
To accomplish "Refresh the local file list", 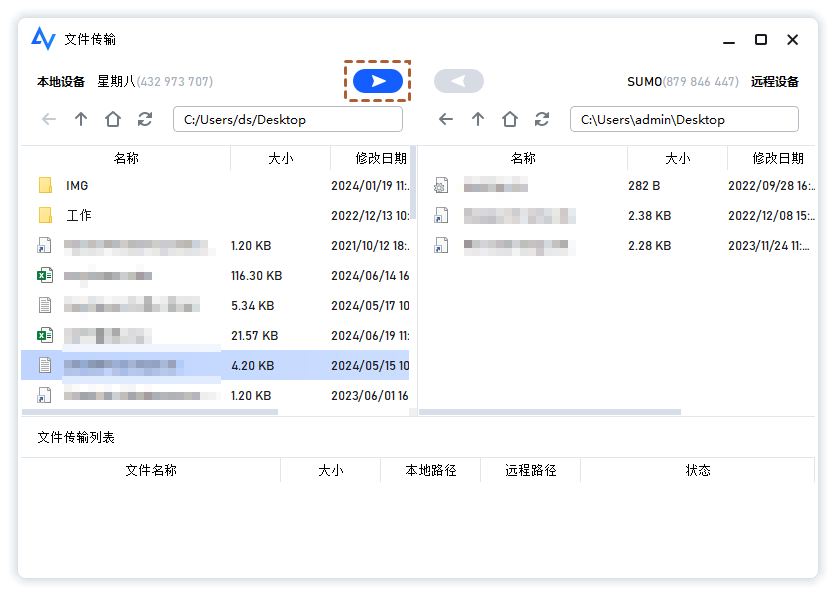I will [x=144, y=118].
